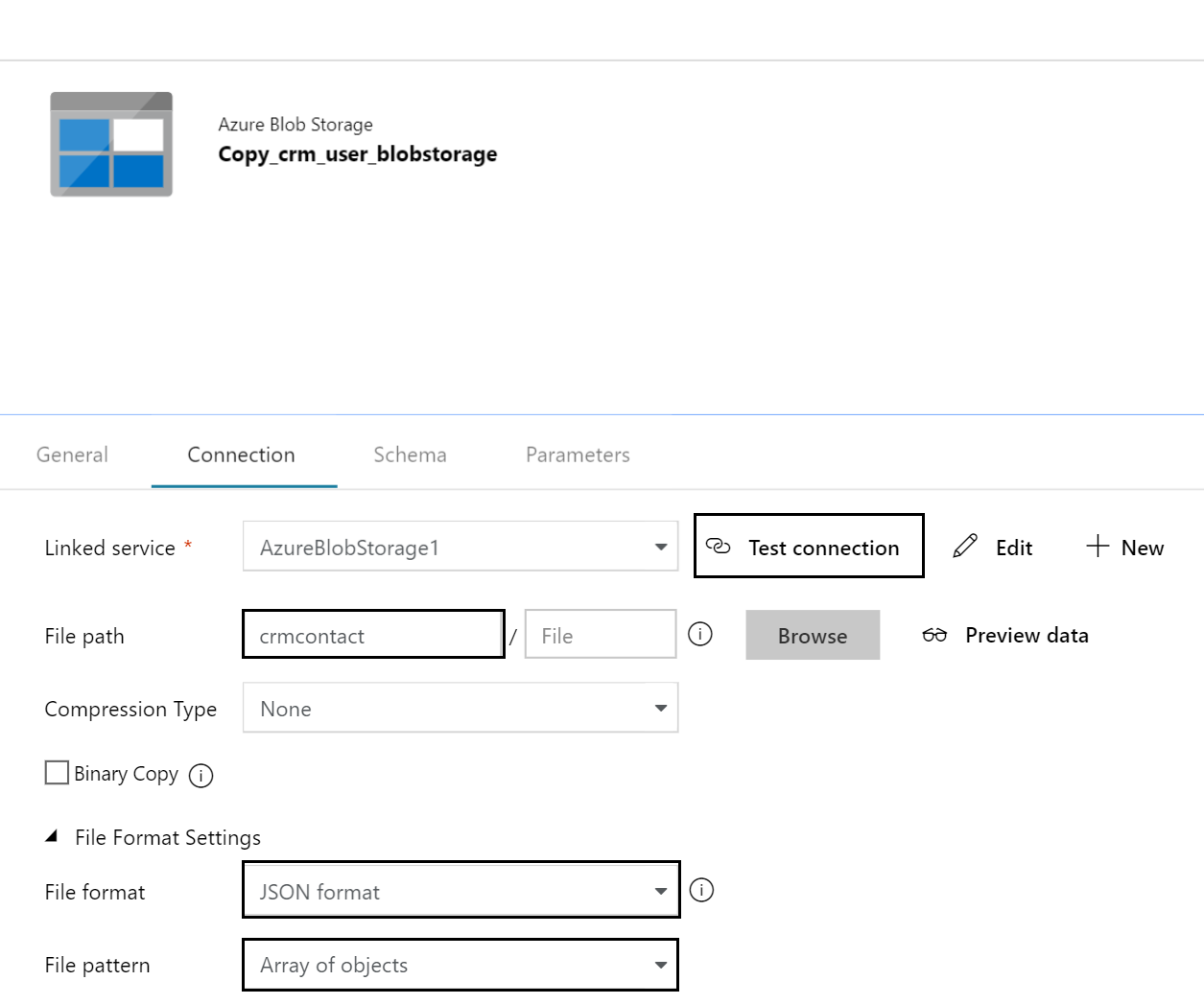Create a New linked service
The height and width of the screenshot is (1004, 1204).
click(1125, 547)
